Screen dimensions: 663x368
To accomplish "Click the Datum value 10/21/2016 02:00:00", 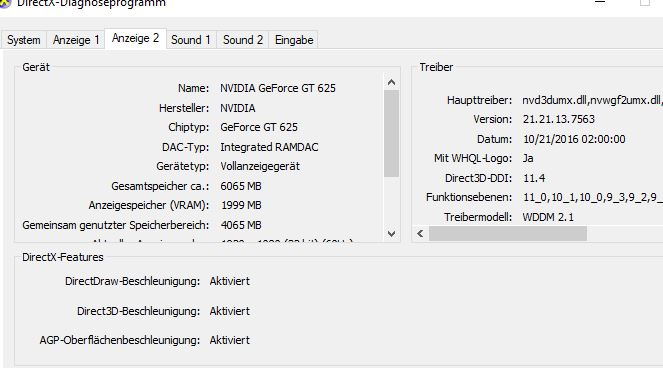I will click(574, 139).
